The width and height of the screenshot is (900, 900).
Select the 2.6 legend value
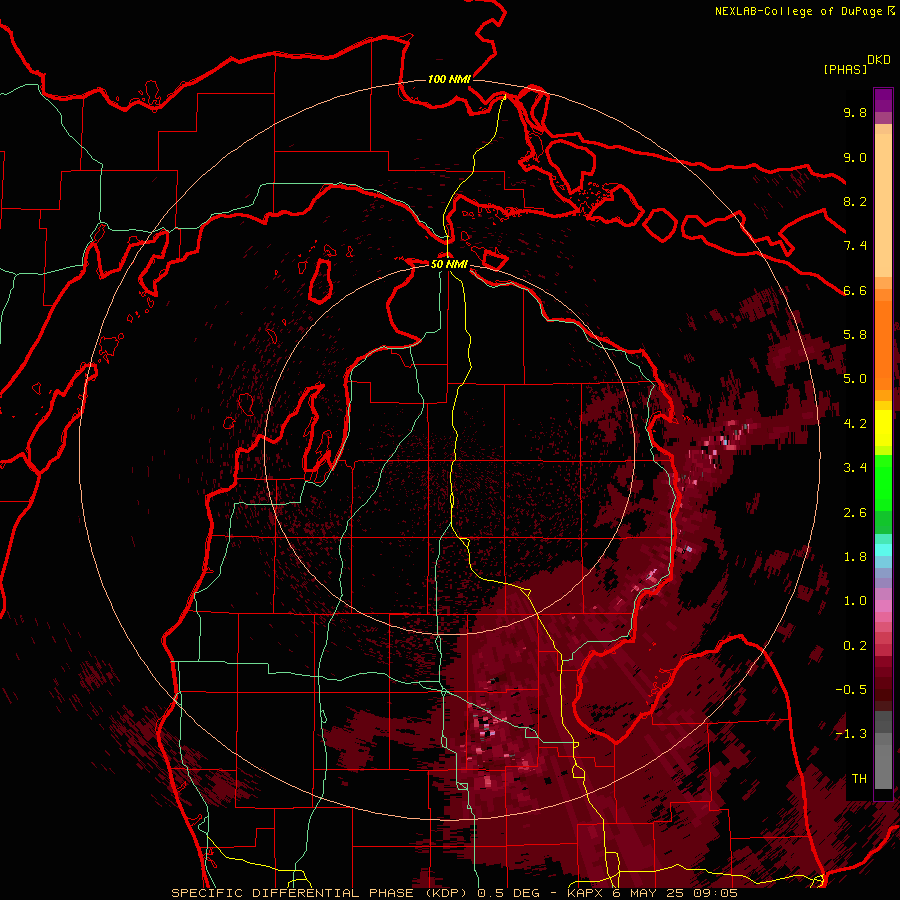pos(855,513)
